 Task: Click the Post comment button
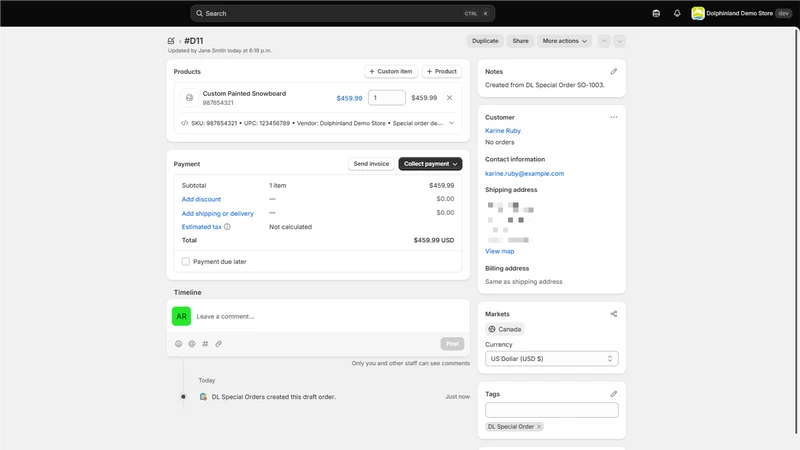(x=453, y=344)
